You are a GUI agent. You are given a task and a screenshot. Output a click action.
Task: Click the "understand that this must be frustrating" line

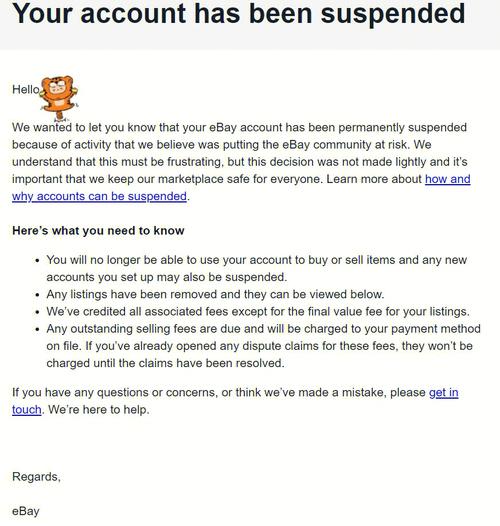(x=240, y=162)
